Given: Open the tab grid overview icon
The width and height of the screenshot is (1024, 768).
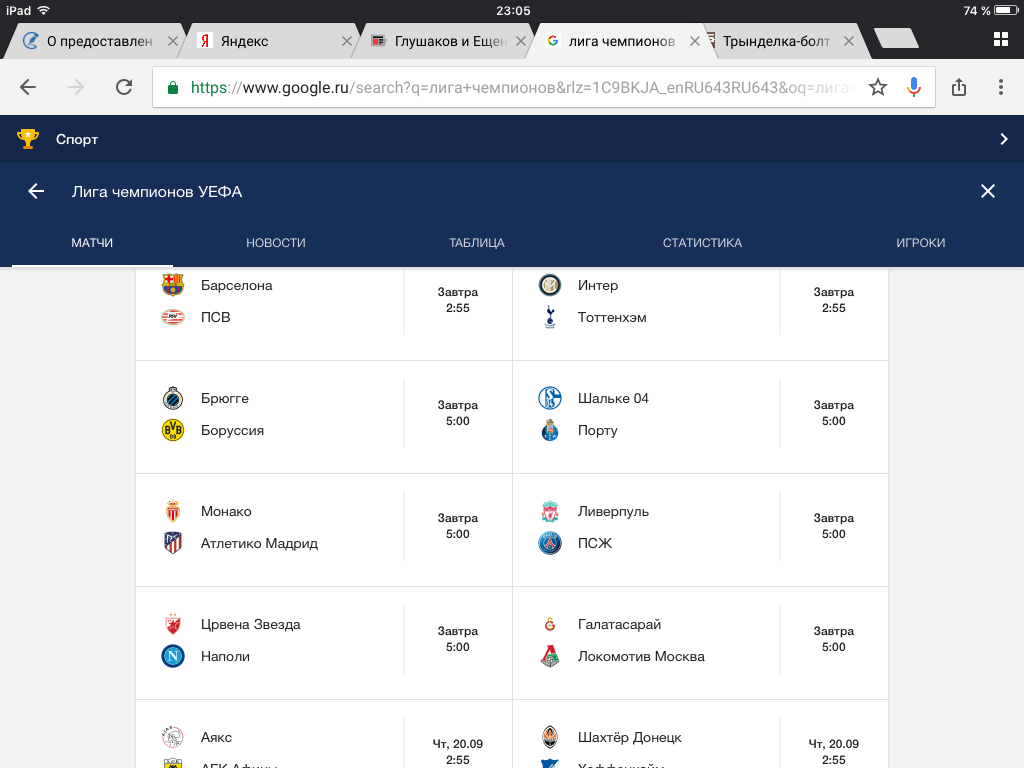Looking at the screenshot, I should pos(1000,39).
